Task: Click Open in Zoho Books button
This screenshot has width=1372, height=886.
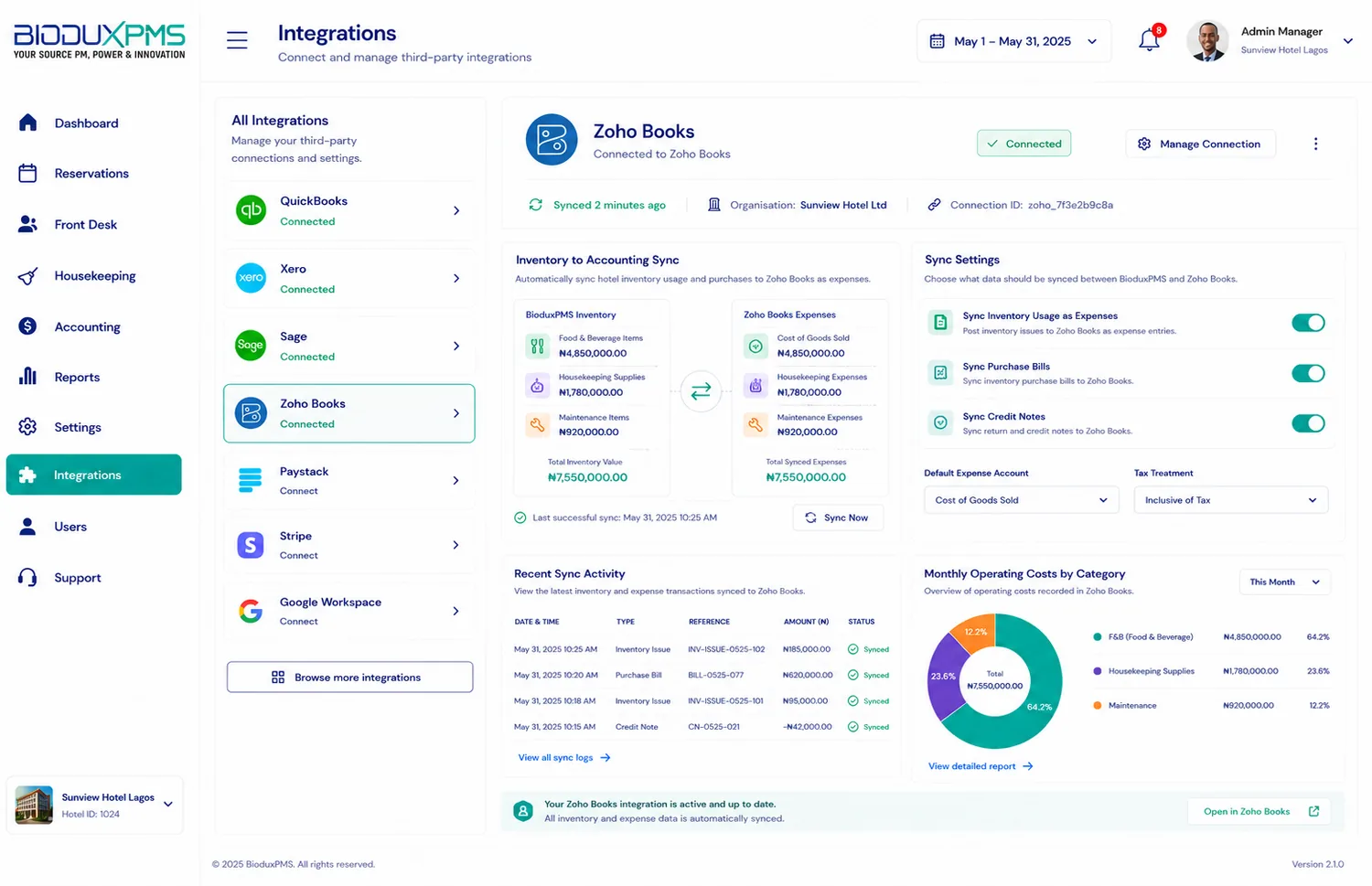Action: click(1259, 811)
